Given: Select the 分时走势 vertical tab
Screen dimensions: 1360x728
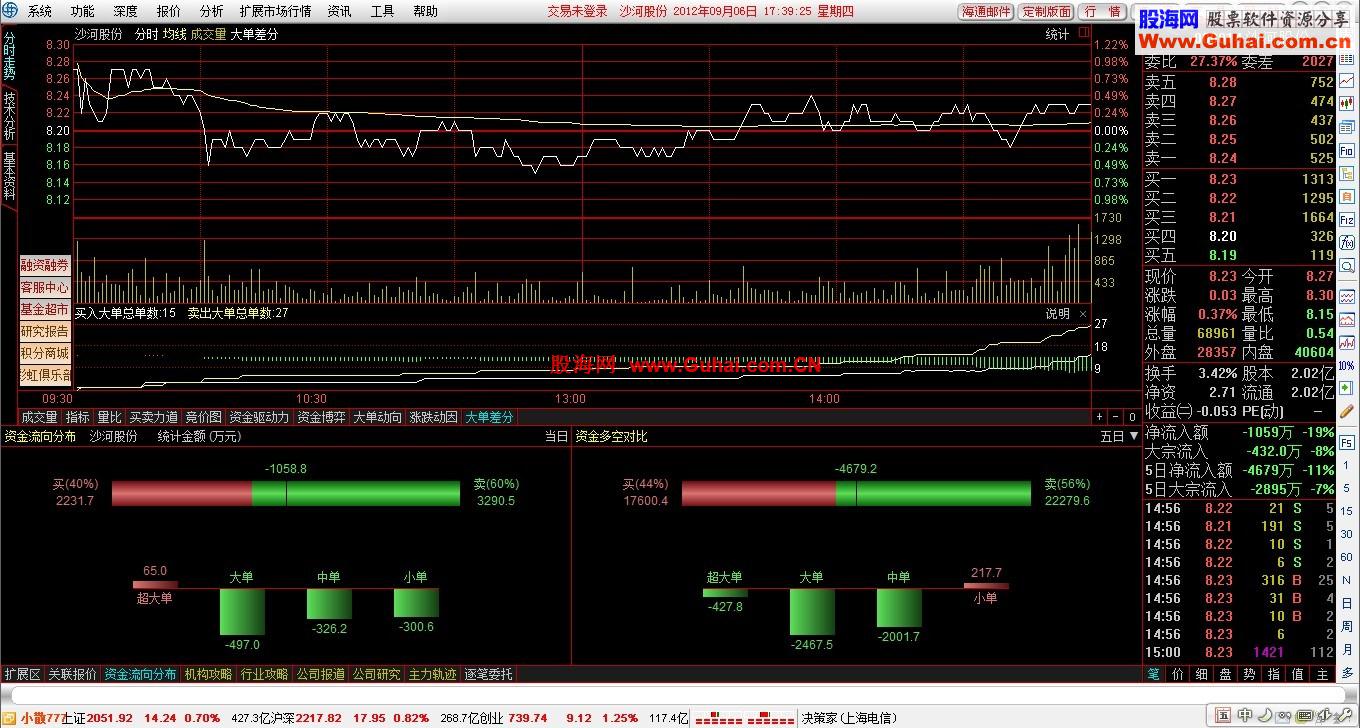Looking at the screenshot, I should [x=9, y=57].
